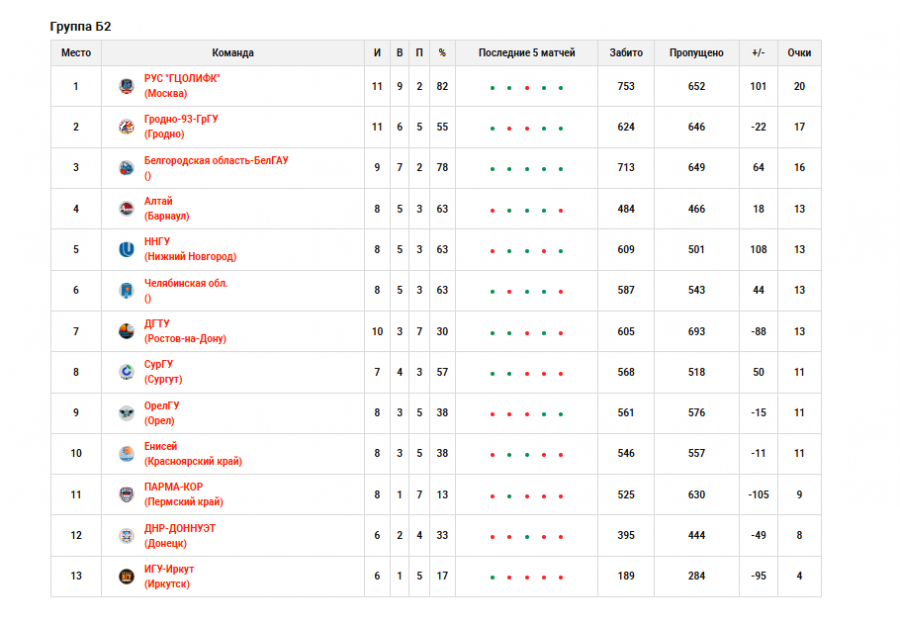
Task: Click last recent-match dot for ДГТУ
Action: [560, 333]
